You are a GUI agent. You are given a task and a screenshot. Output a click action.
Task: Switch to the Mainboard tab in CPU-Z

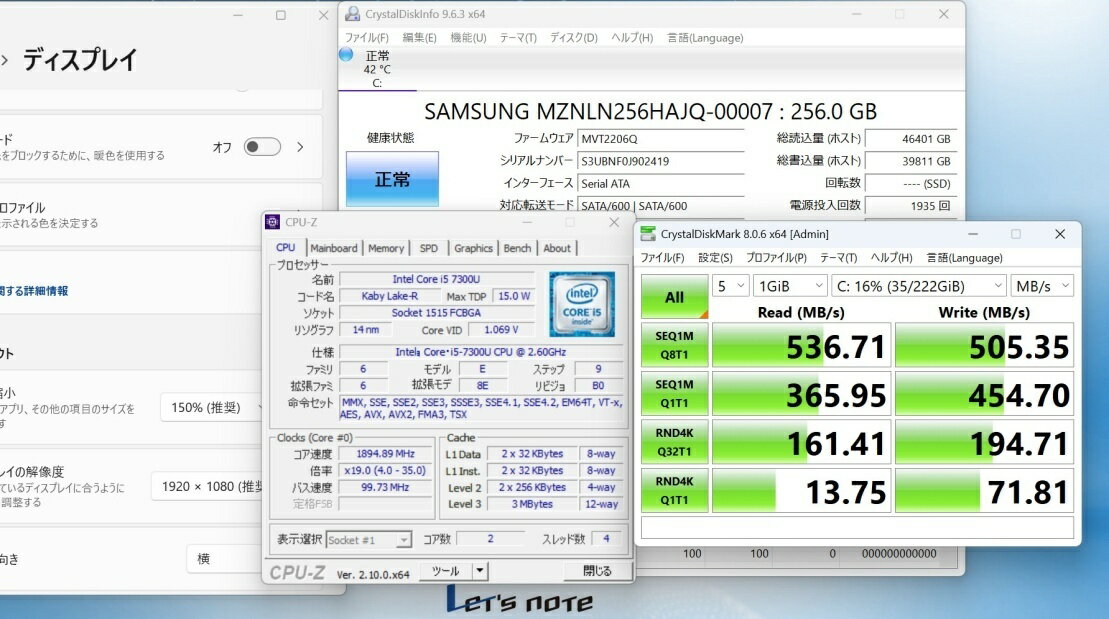333,248
